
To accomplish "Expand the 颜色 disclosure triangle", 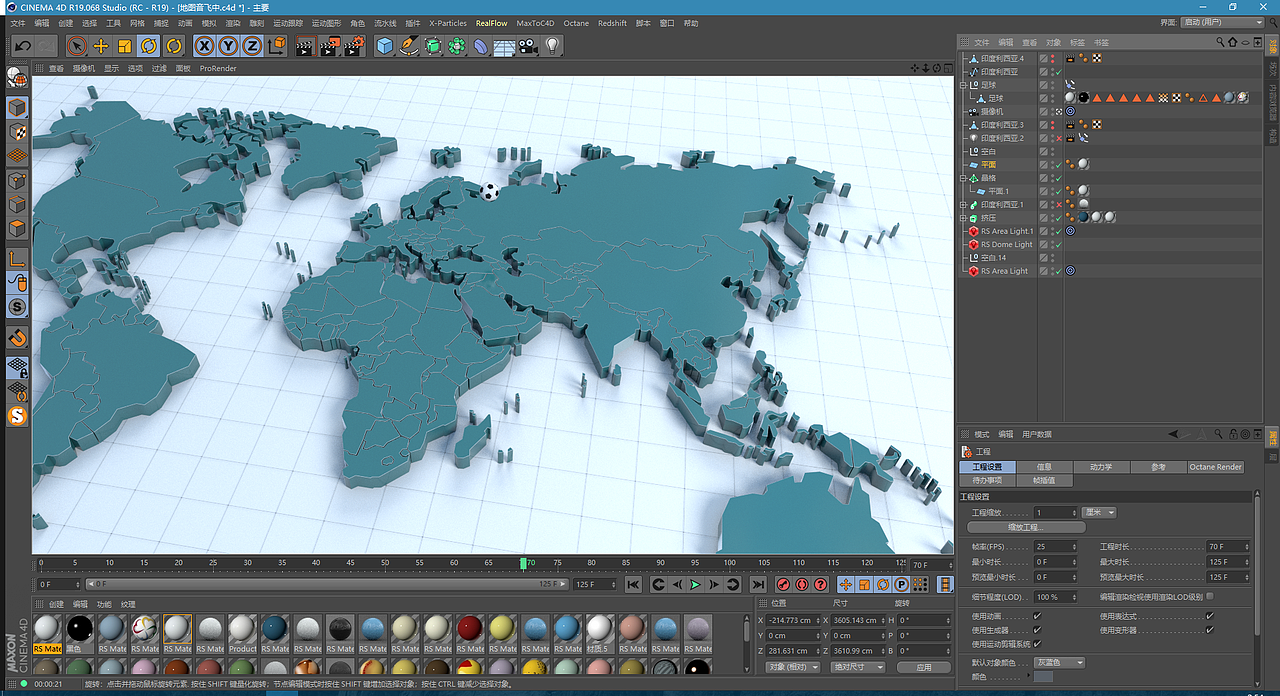I will [x=1027, y=677].
